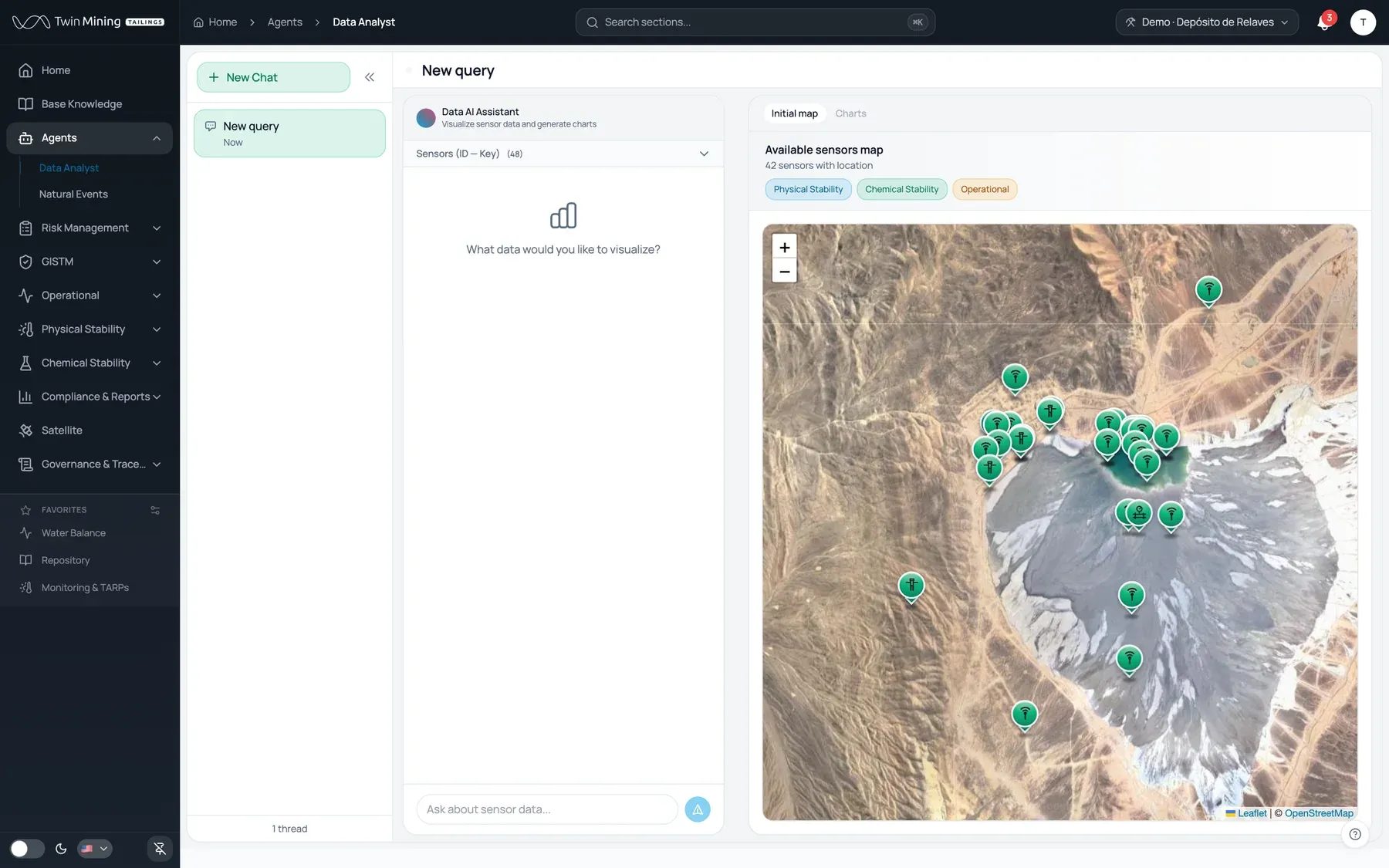The image size is (1389, 868).
Task: Select Data Analyst in sidebar
Action: coord(69,167)
